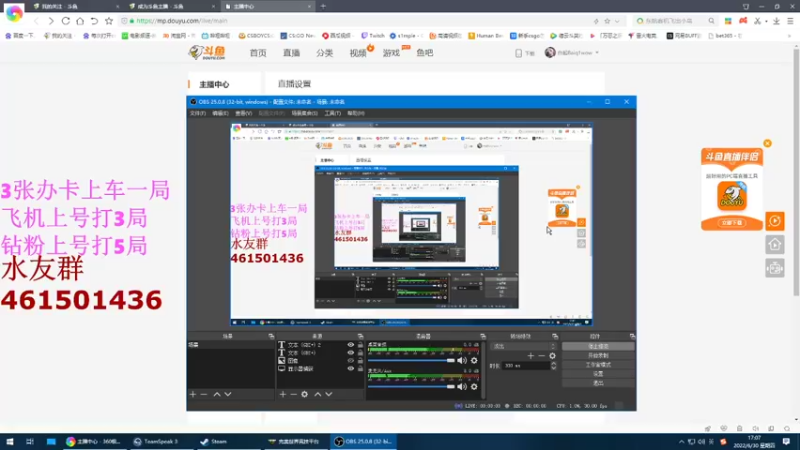Toggle visibility of 文本 (GDI+) source

(x=351, y=353)
